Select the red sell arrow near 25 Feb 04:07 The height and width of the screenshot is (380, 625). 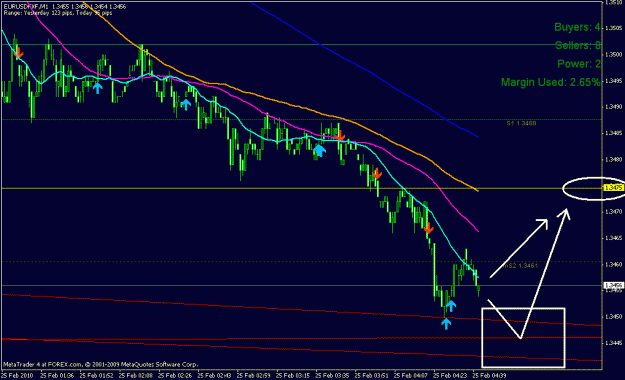coord(428,228)
